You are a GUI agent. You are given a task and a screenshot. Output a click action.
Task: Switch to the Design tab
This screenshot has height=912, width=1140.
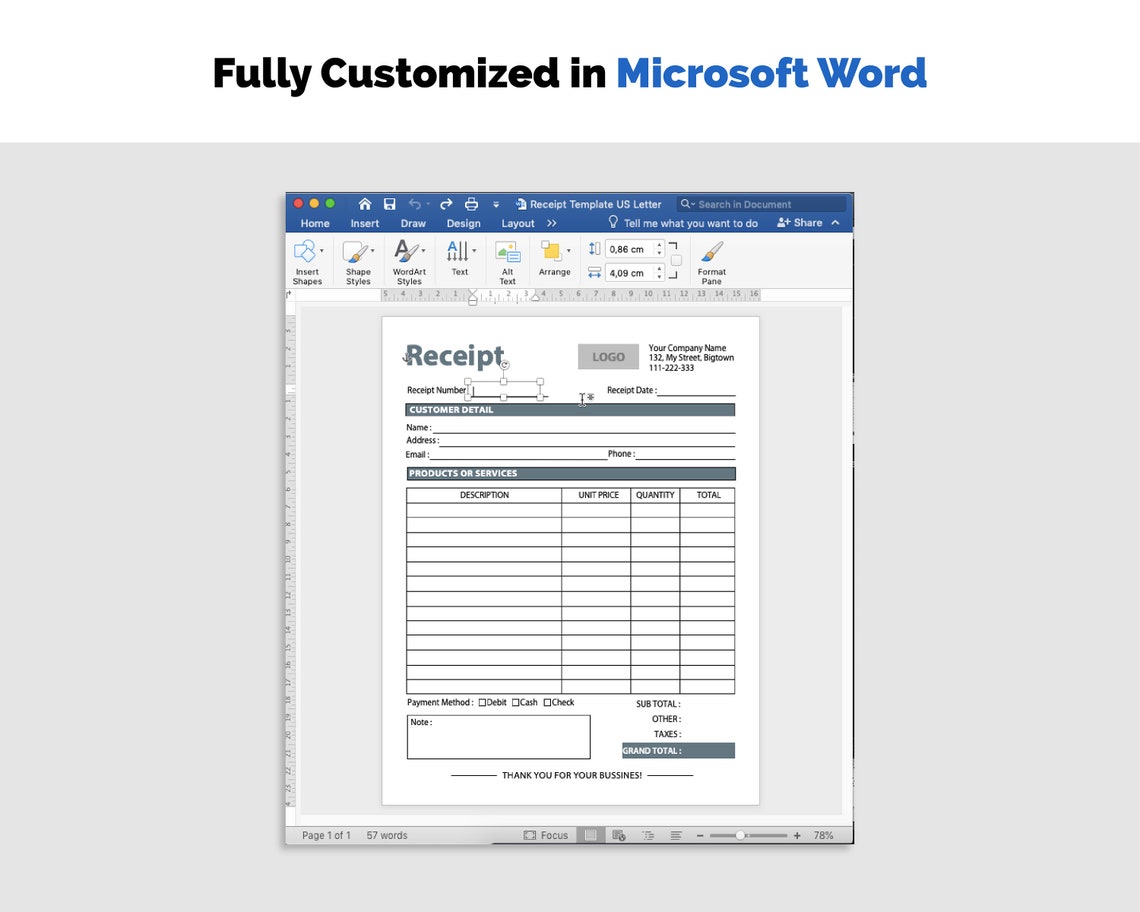[463, 223]
